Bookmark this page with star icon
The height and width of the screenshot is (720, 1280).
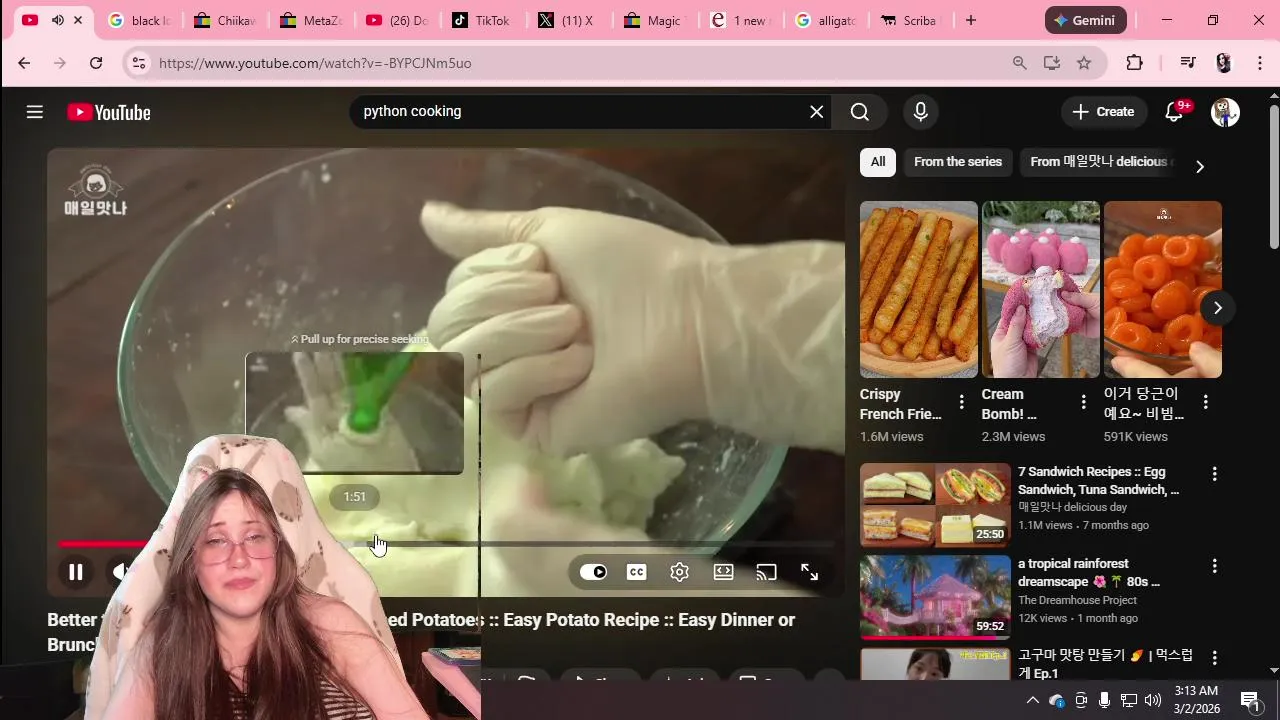[1084, 63]
